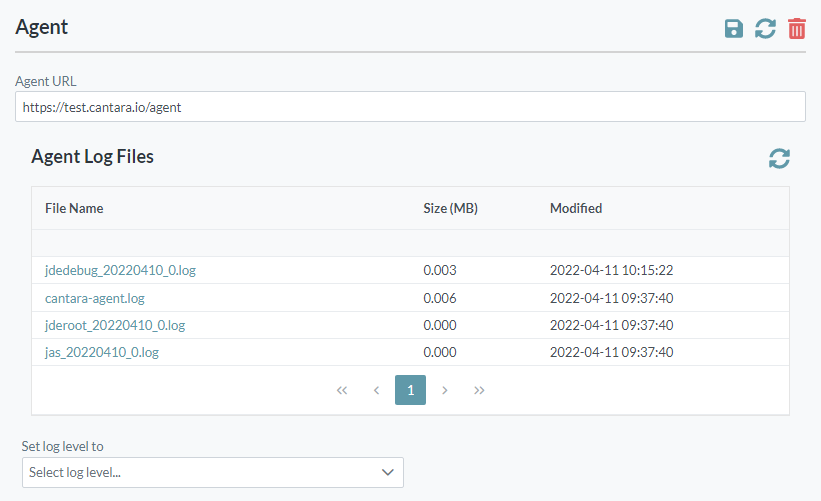This screenshot has height=501, width=821.
Task: Click the red delete agent trash icon
Action: (x=796, y=28)
